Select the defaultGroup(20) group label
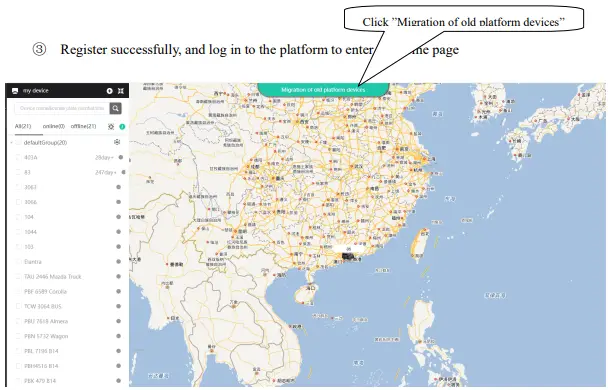Viewport: 608px width, 390px height. pos(45,142)
